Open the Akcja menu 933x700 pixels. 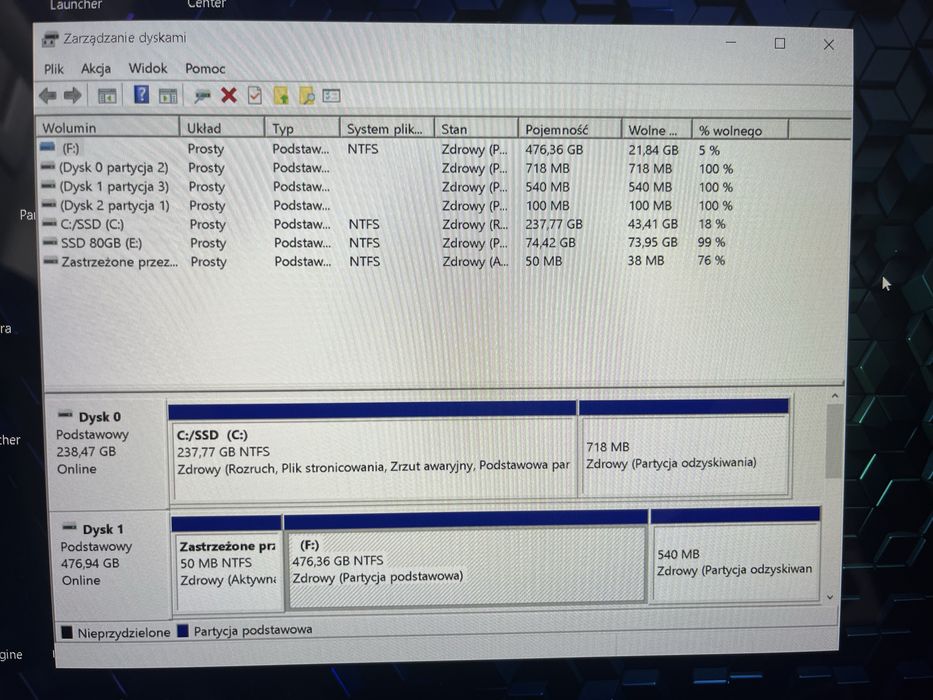tap(96, 69)
